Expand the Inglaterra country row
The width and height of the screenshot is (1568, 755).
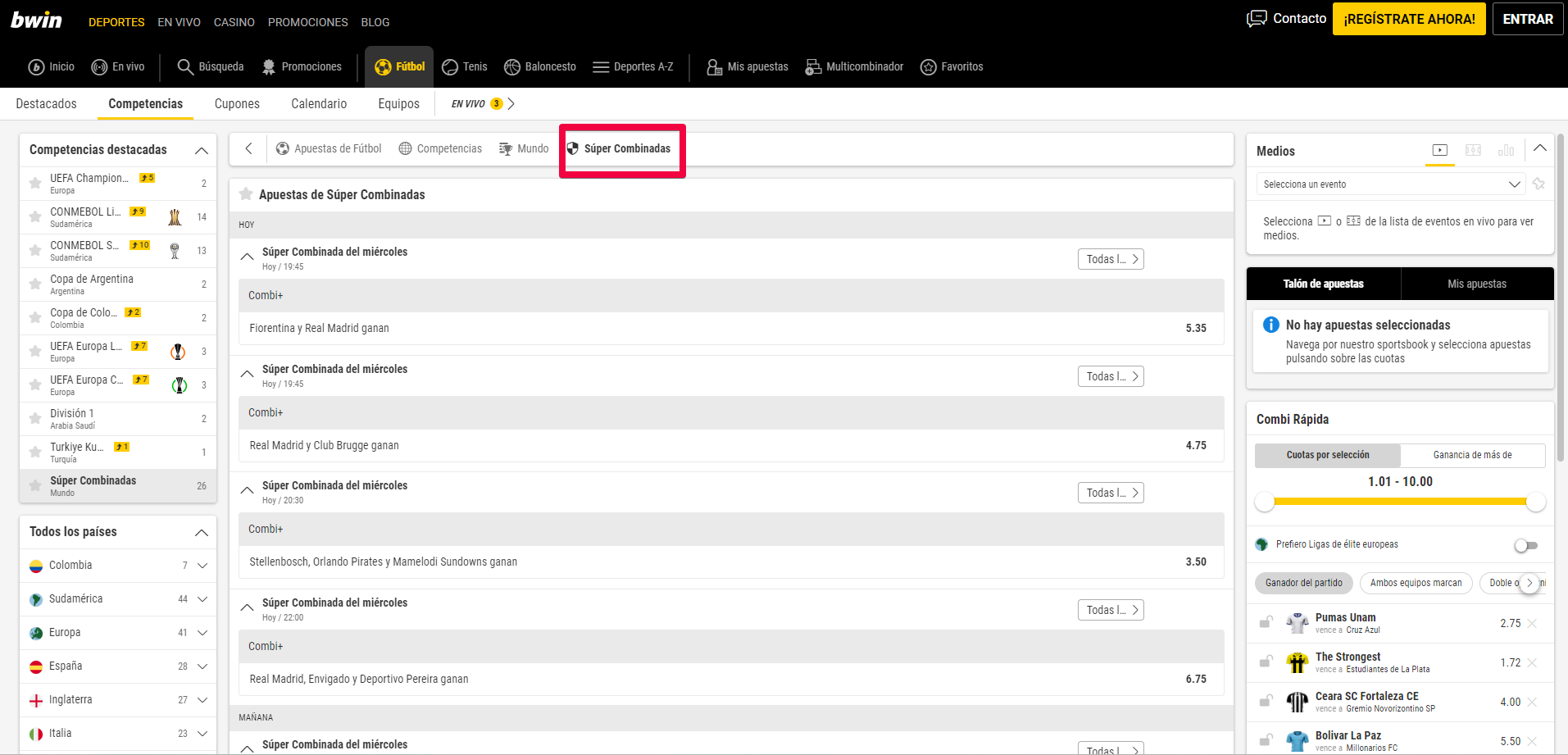pos(202,700)
